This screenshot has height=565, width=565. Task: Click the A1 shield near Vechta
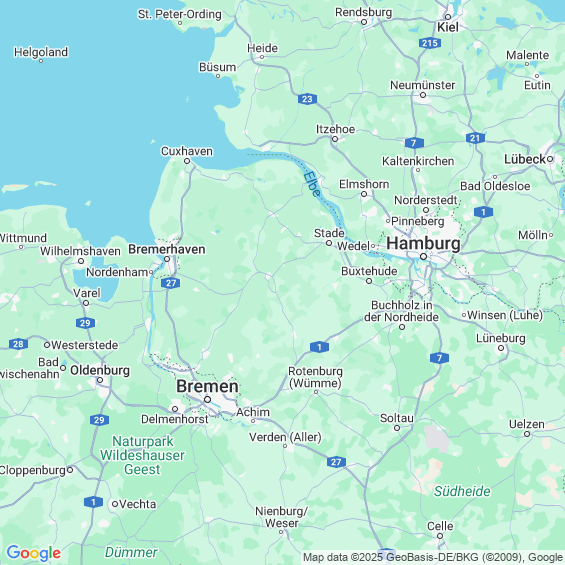pos(93,502)
